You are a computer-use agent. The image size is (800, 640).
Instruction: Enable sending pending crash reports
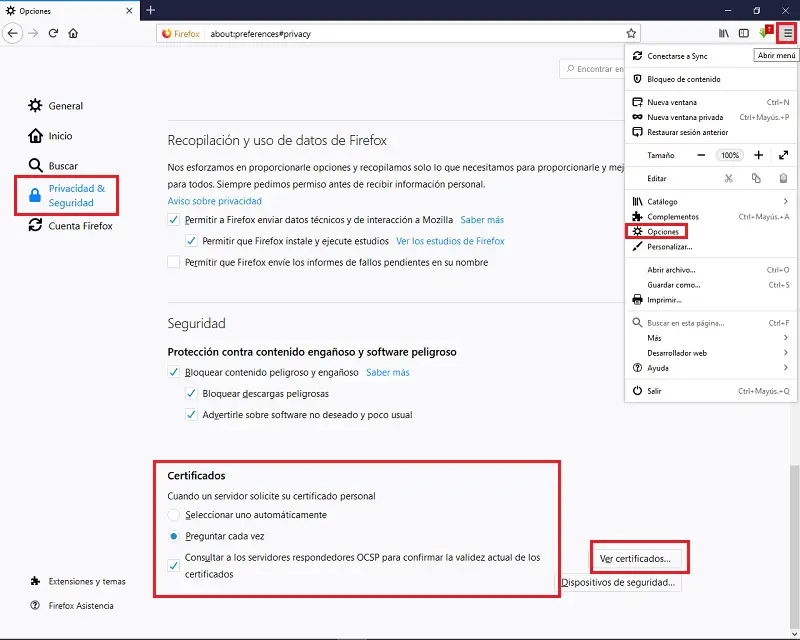(173, 262)
